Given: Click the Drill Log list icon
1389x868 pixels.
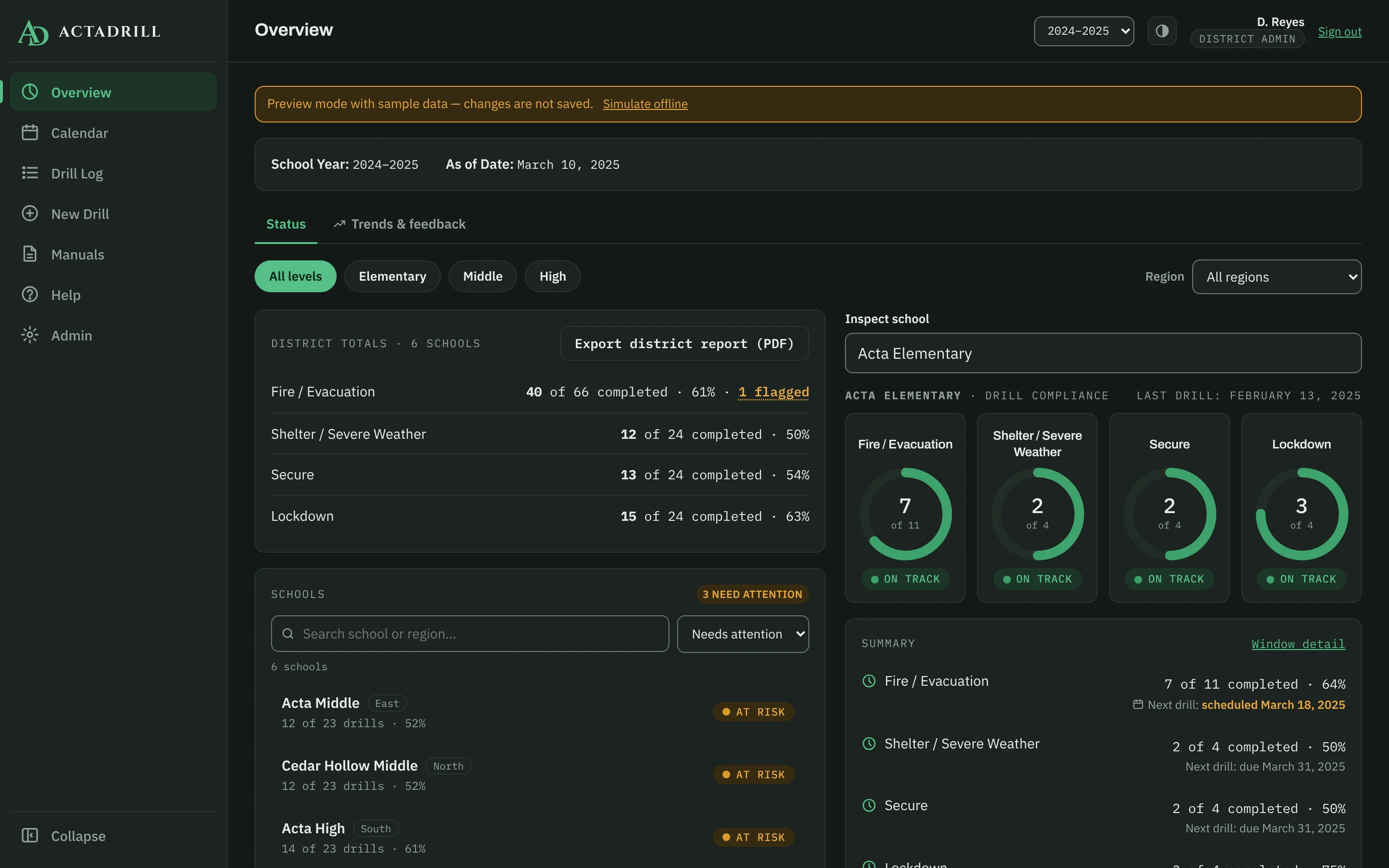Looking at the screenshot, I should (x=30, y=173).
